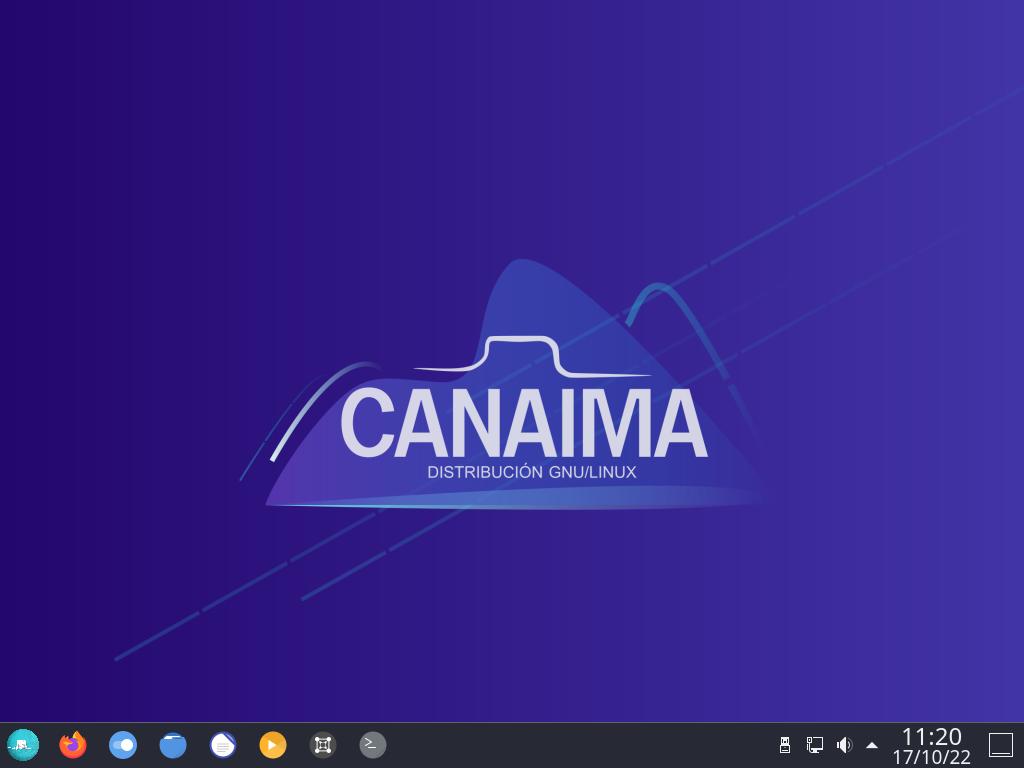Screen dimensions: 1024x768
Task: Expand hidden system tray icons arrow
Action: (872, 745)
